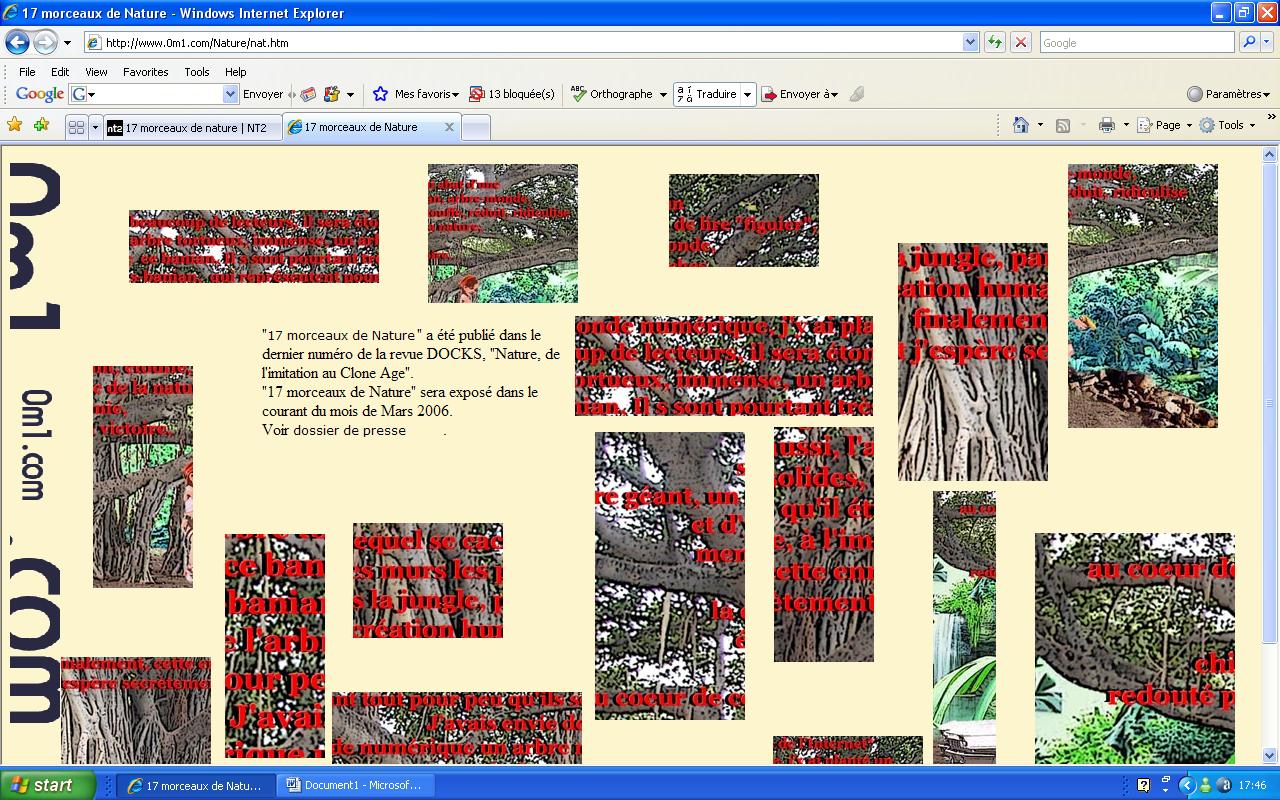Click the browser Back arrow button
Screen dimensions: 1280x800
pos(17,42)
